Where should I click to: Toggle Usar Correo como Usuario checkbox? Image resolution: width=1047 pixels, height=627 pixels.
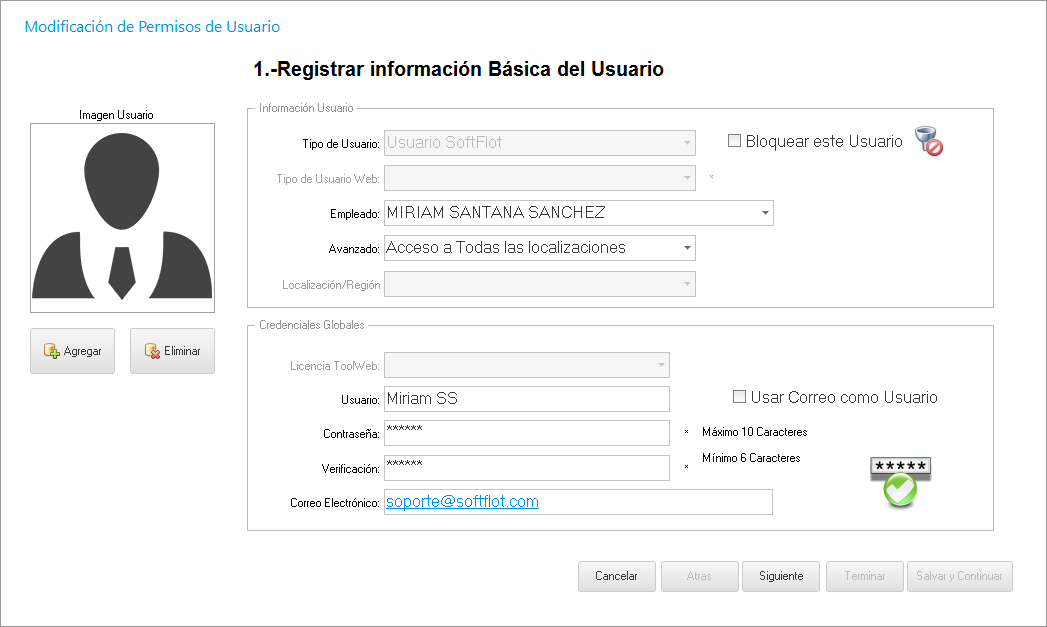(x=740, y=397)
